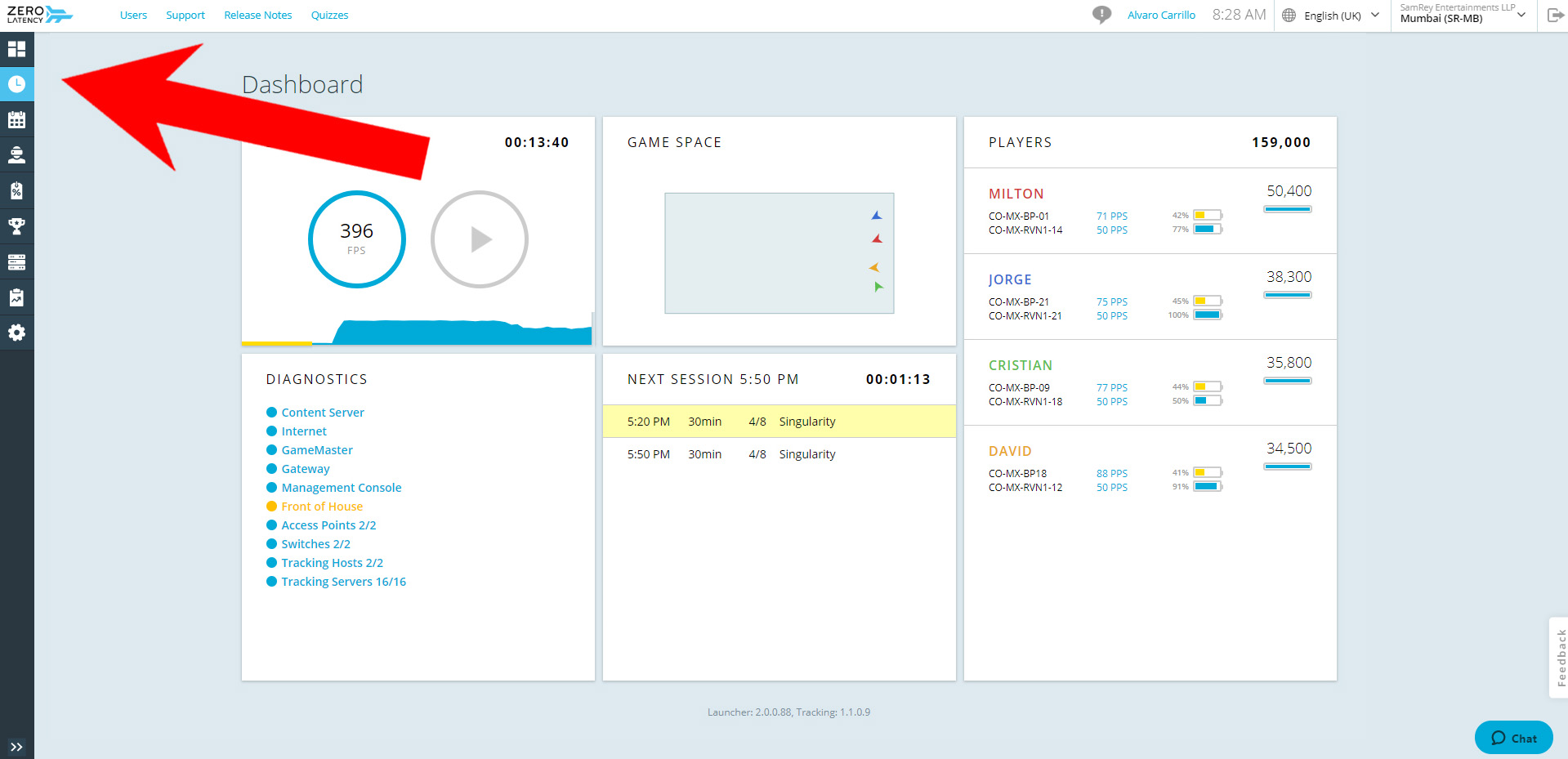Screen dimensions: 1568x759
Task: Open Tracking Hosts 2/2 diagnostic
Action: [324, 563]
